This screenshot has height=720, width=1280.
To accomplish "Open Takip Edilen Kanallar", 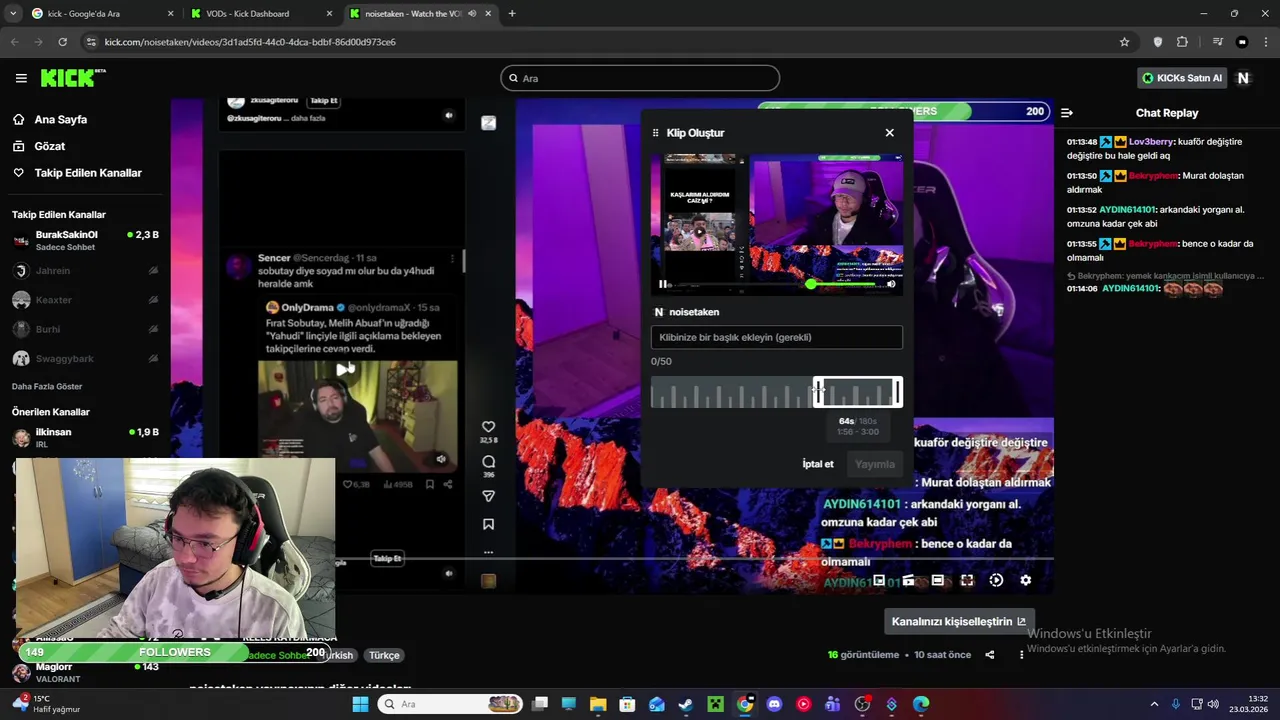I will (x=87, y=173).
